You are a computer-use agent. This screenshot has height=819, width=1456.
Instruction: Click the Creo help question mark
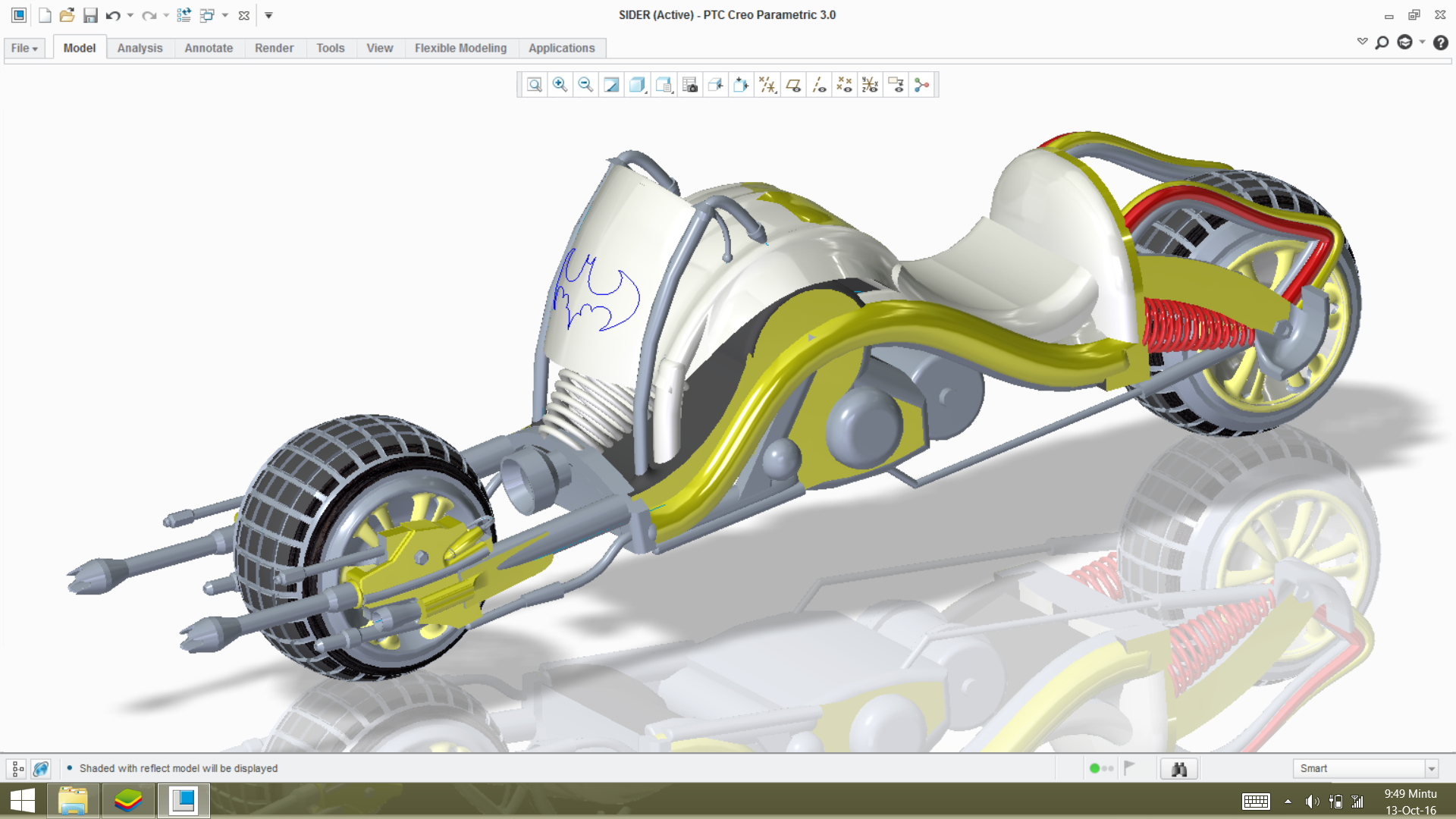click(1440, 42)
